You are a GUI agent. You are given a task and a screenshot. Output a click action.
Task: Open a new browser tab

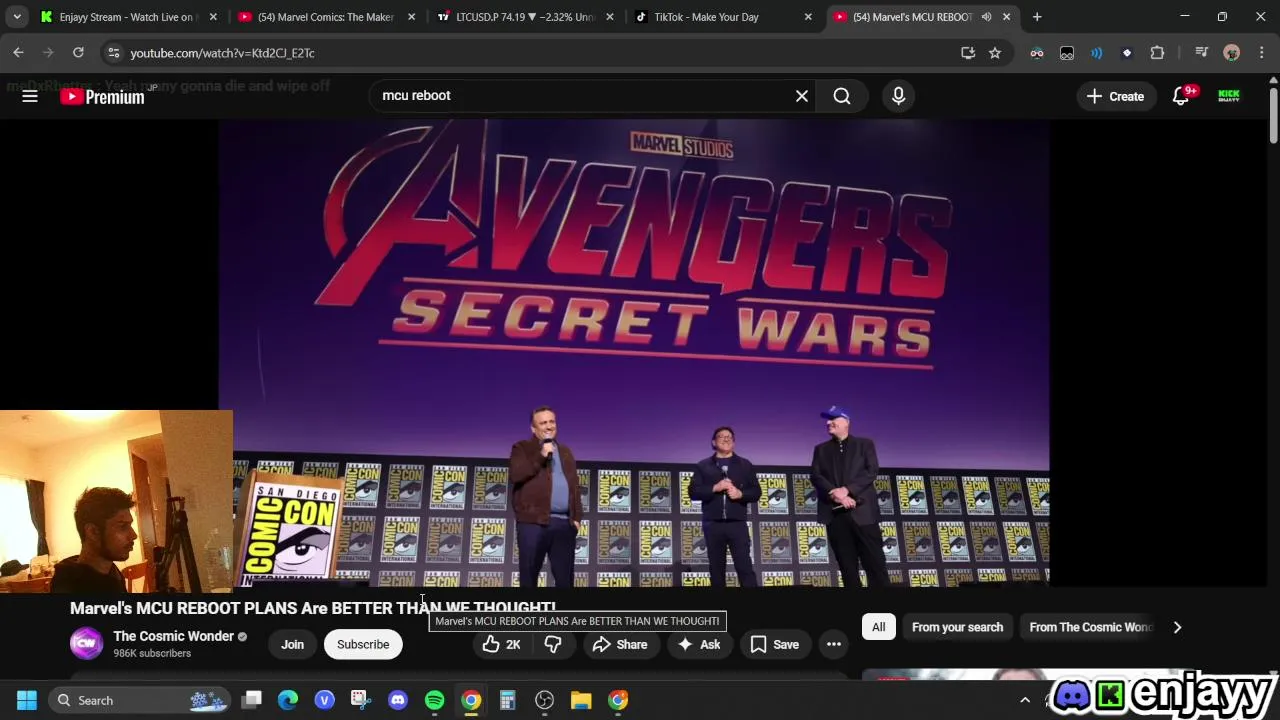coord(1037,17)
